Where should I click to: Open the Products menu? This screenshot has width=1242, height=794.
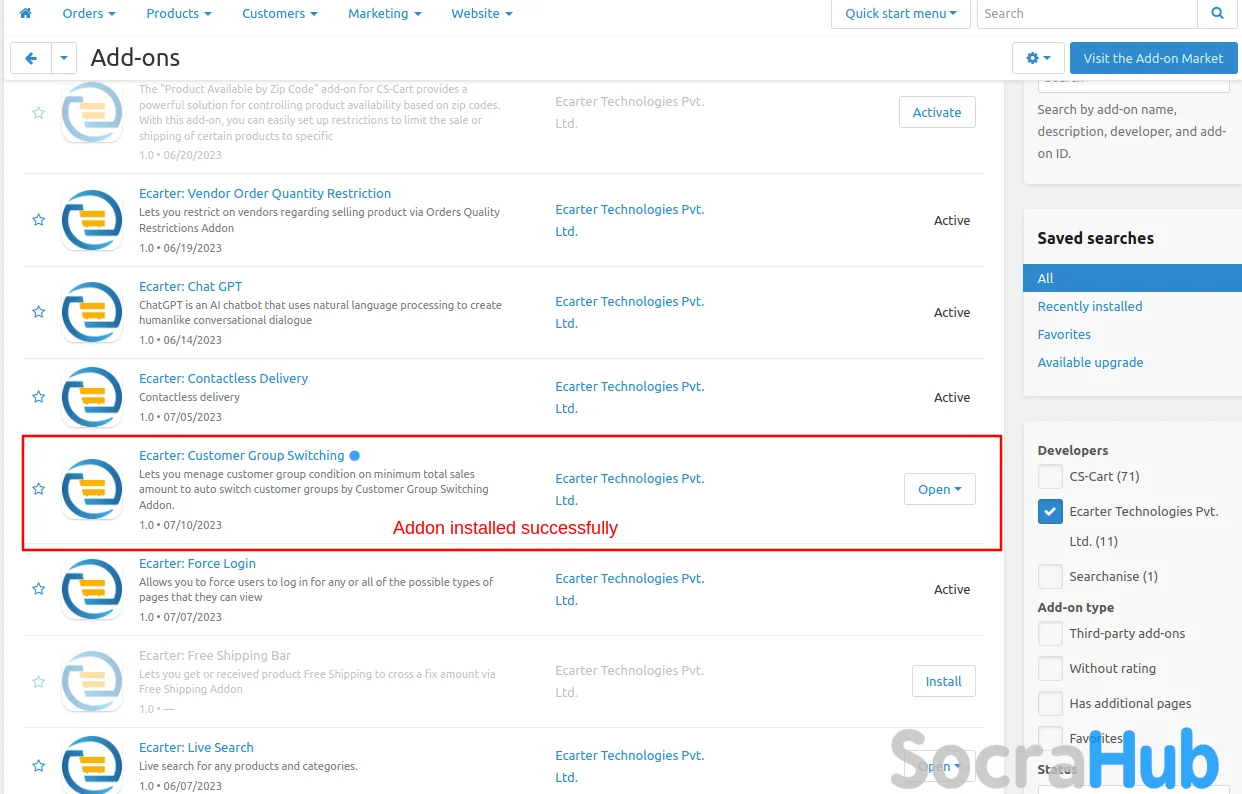tap(178, 13)
